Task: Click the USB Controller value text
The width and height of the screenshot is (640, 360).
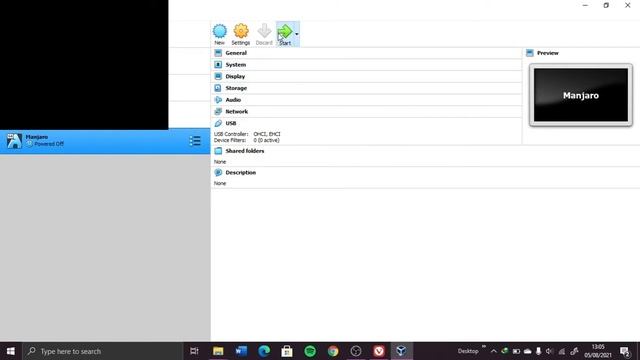Action: (x=267, y=134)
